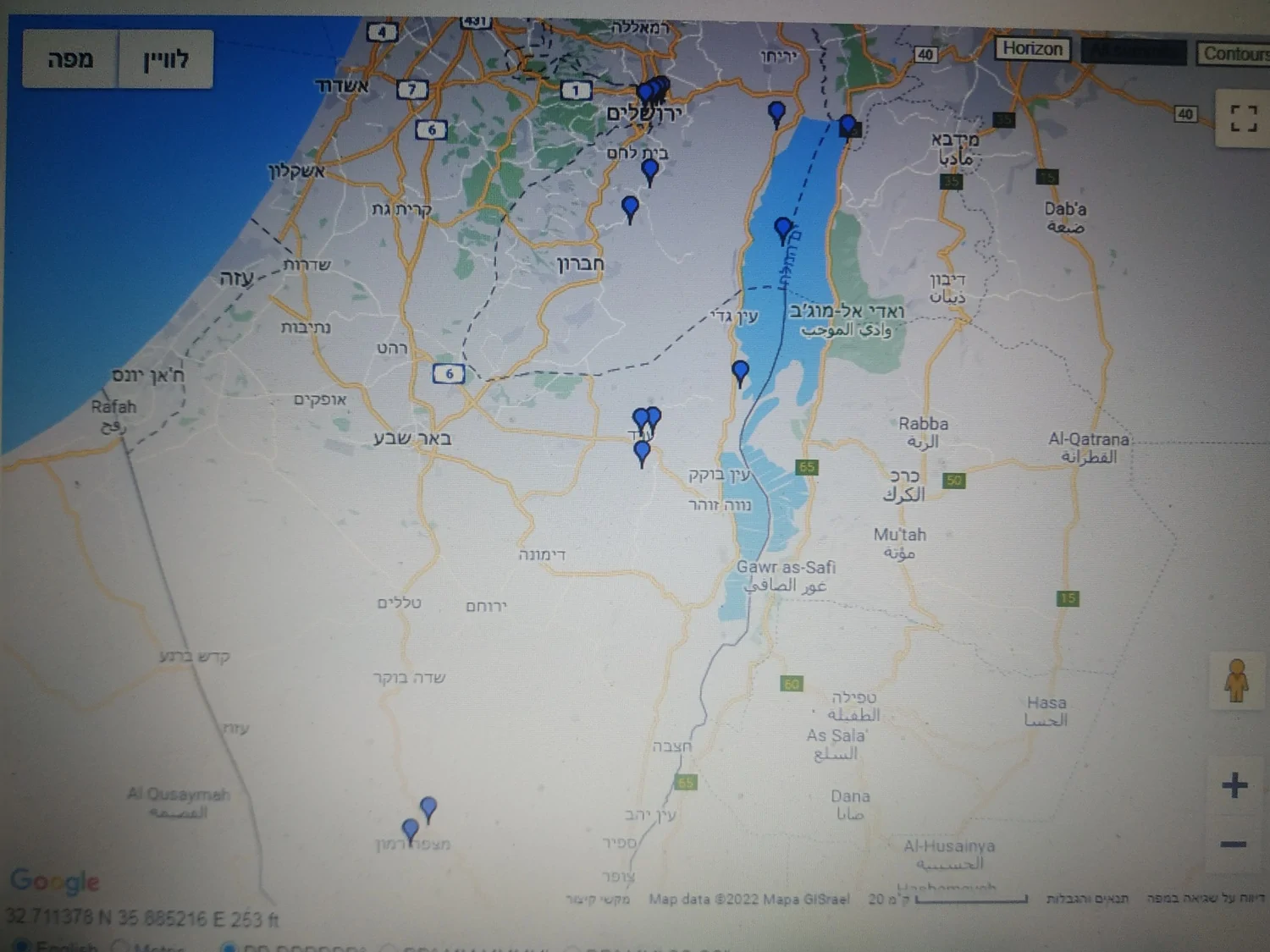
Task: Click the marker just south of Bethlehem
Action: click(649, 170)
